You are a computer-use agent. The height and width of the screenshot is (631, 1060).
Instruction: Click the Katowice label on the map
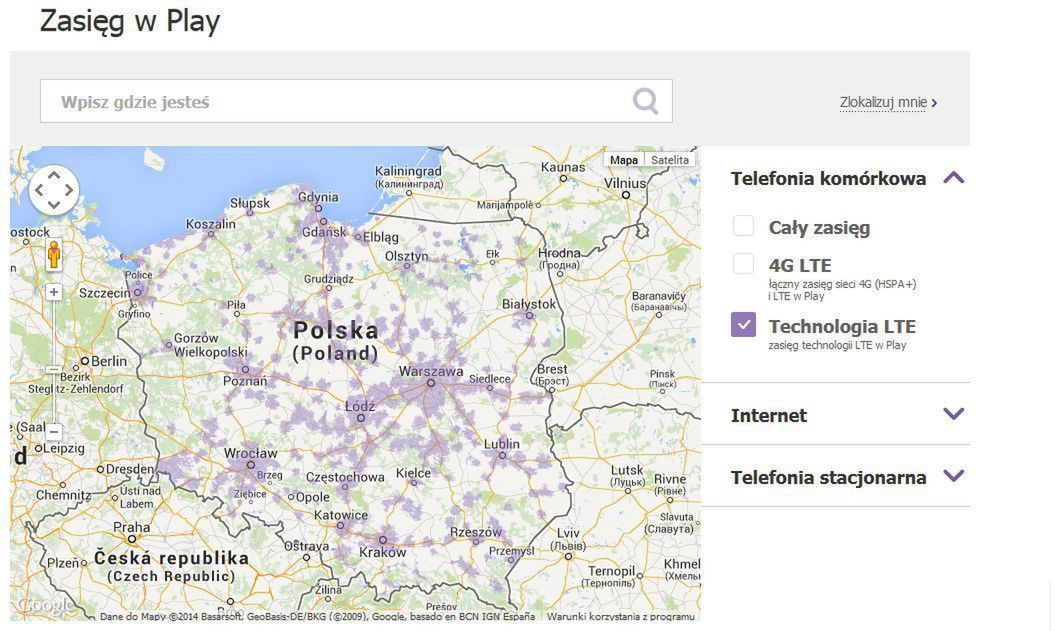pos(341,515)
